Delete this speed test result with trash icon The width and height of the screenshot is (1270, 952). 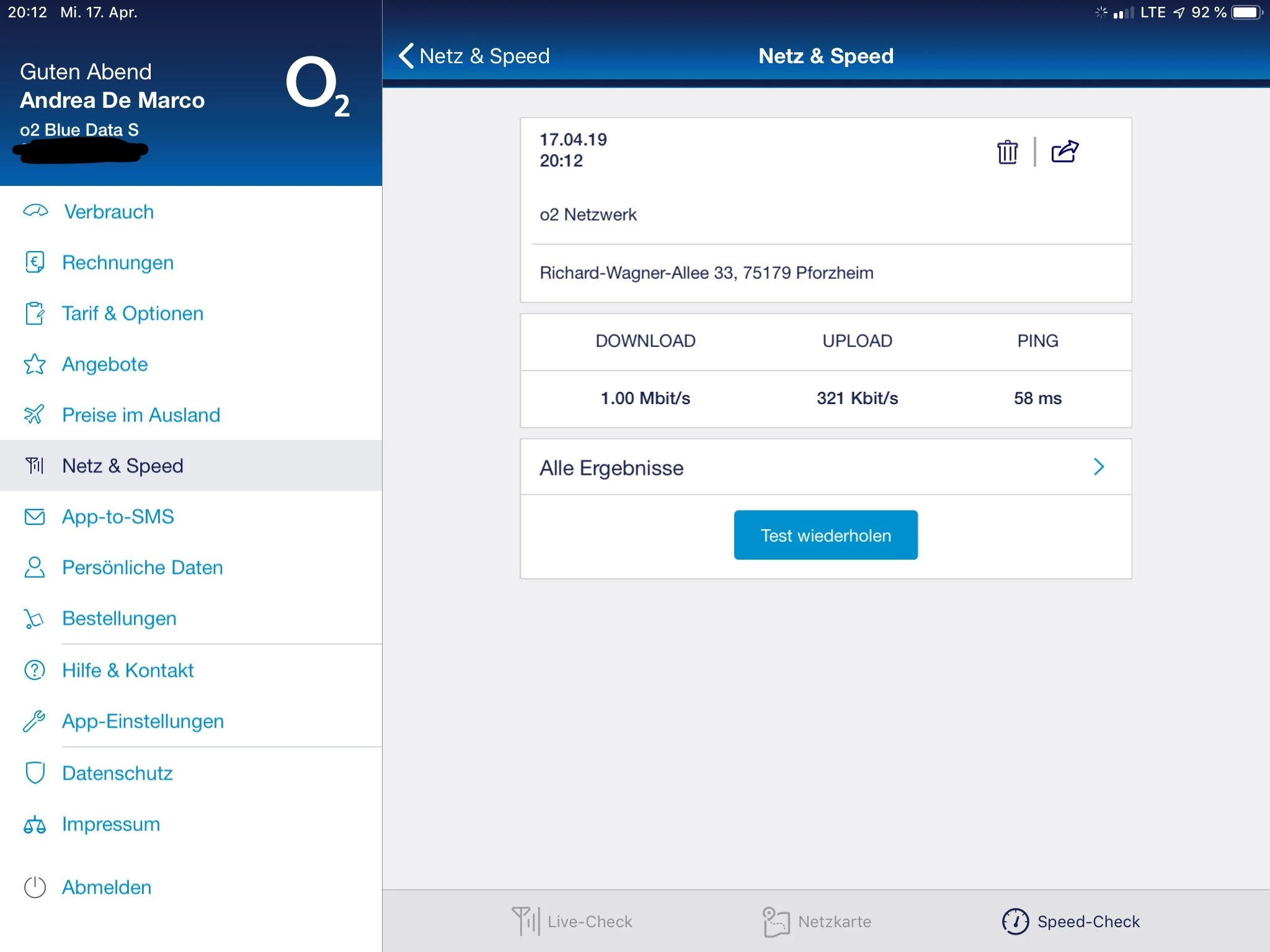click(x=1007, y=152)
